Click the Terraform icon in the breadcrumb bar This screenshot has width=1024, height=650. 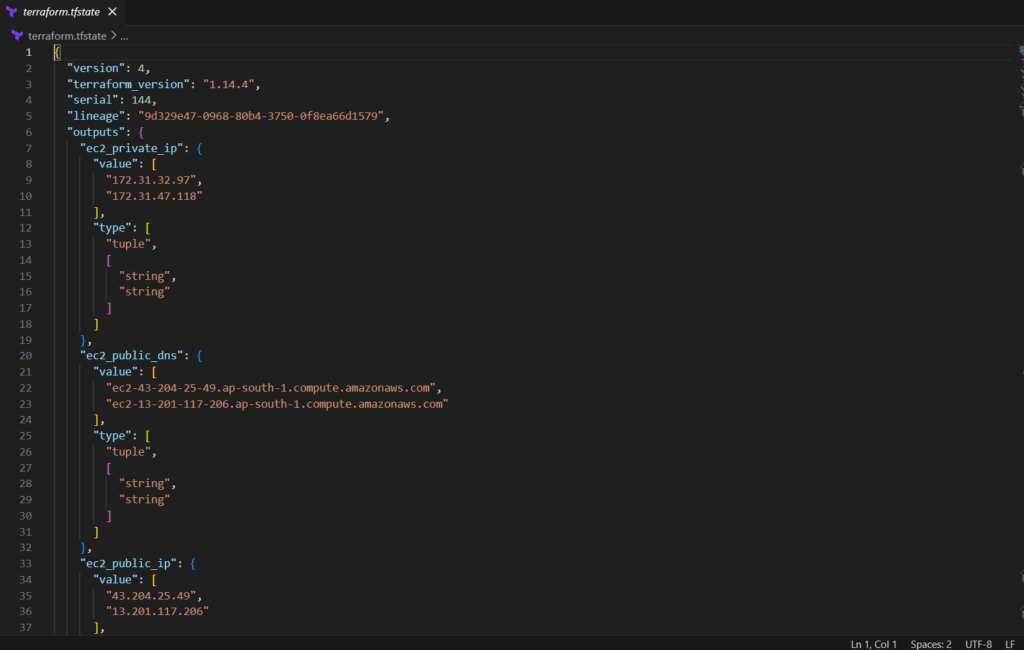point(17,35)
